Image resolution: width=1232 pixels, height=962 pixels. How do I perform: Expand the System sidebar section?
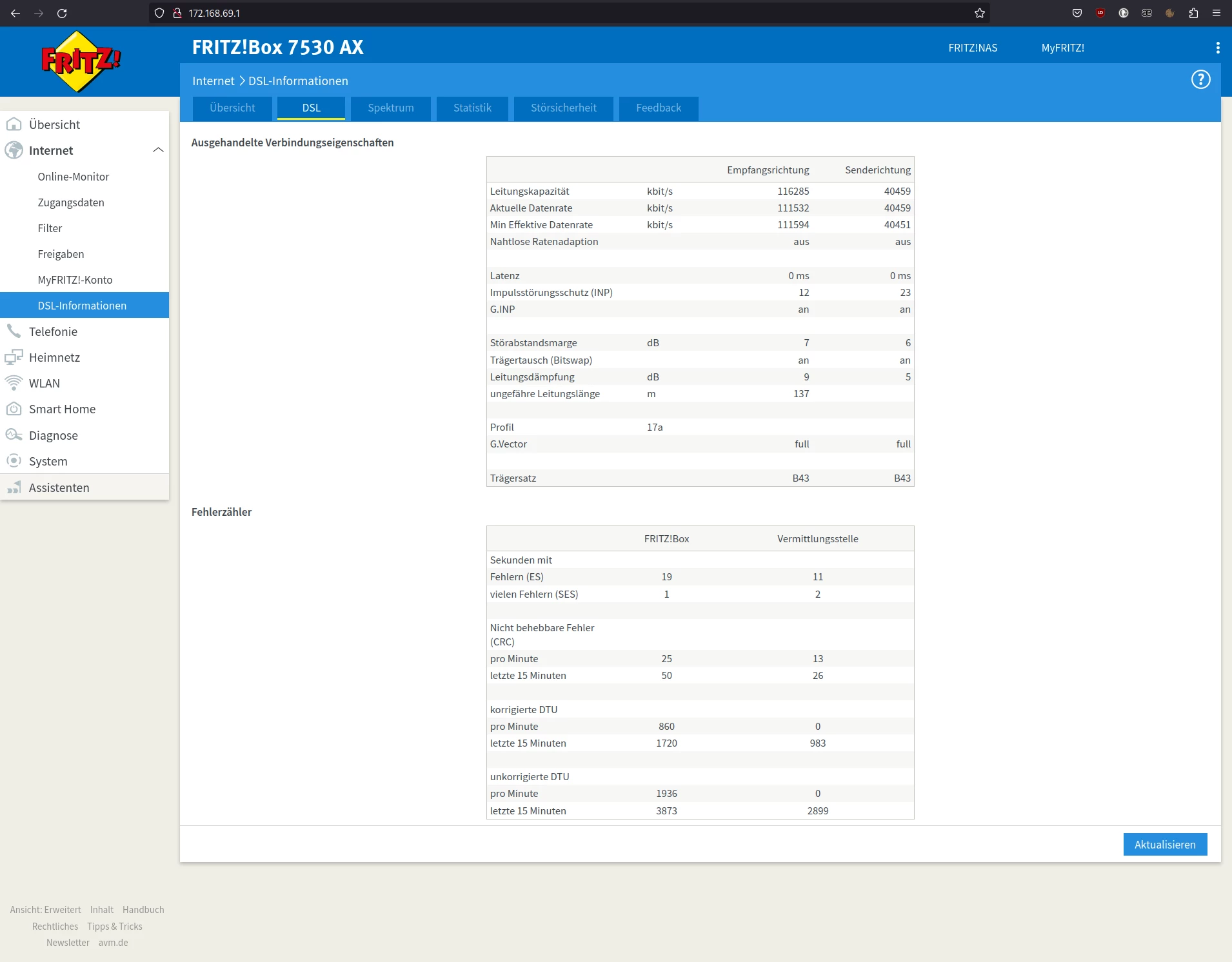48,461
